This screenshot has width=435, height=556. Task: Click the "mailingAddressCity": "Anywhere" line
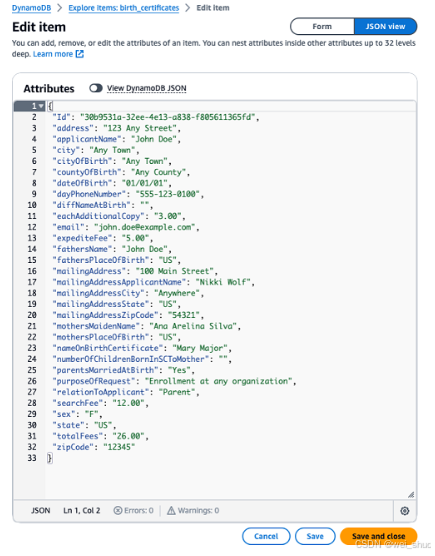point(128,293)
